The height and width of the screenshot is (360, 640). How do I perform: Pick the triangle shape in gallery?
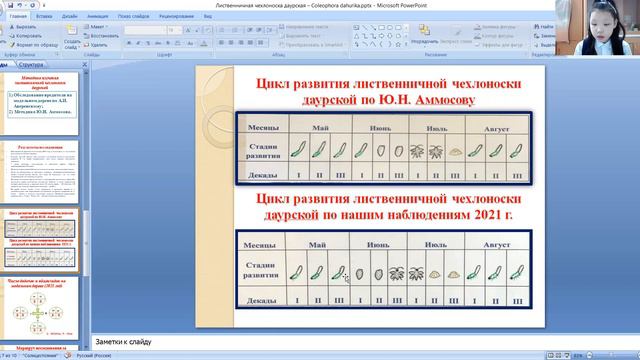click(356, 36)
